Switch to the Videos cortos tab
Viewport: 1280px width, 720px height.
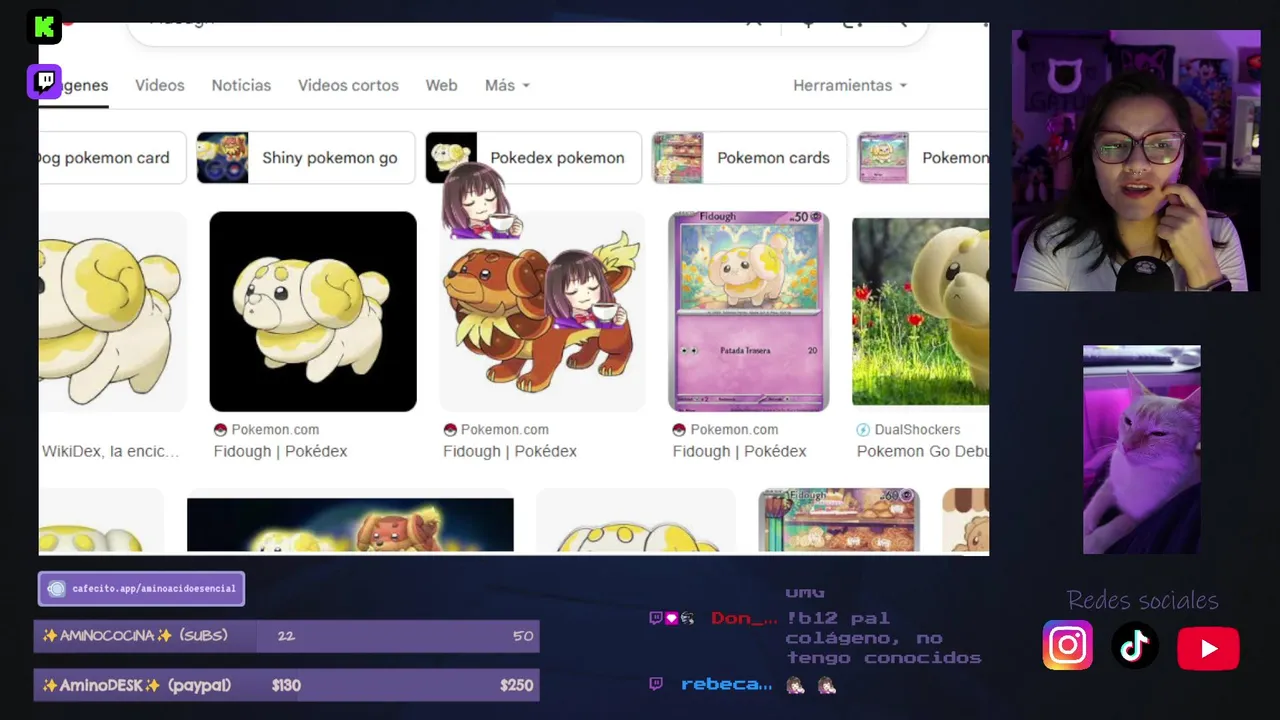tap(348, 85)
